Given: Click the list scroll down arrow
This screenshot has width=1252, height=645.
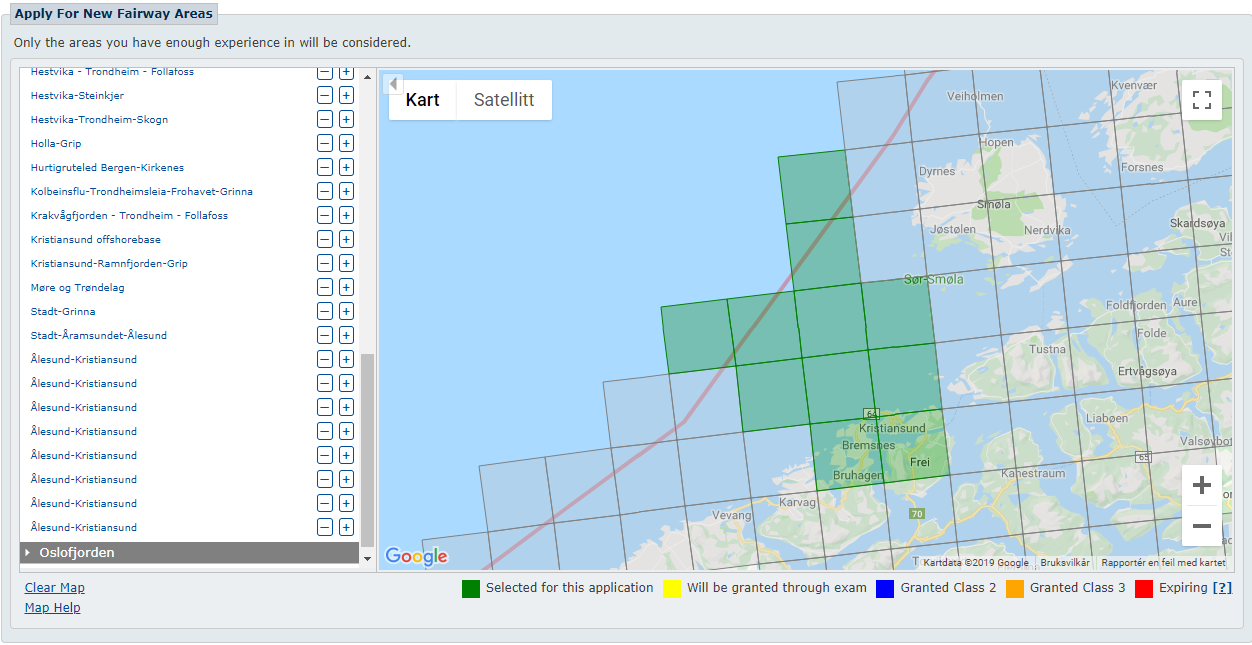Looking at the screenshot, I should pyautogui.click(x=367, y=558).
